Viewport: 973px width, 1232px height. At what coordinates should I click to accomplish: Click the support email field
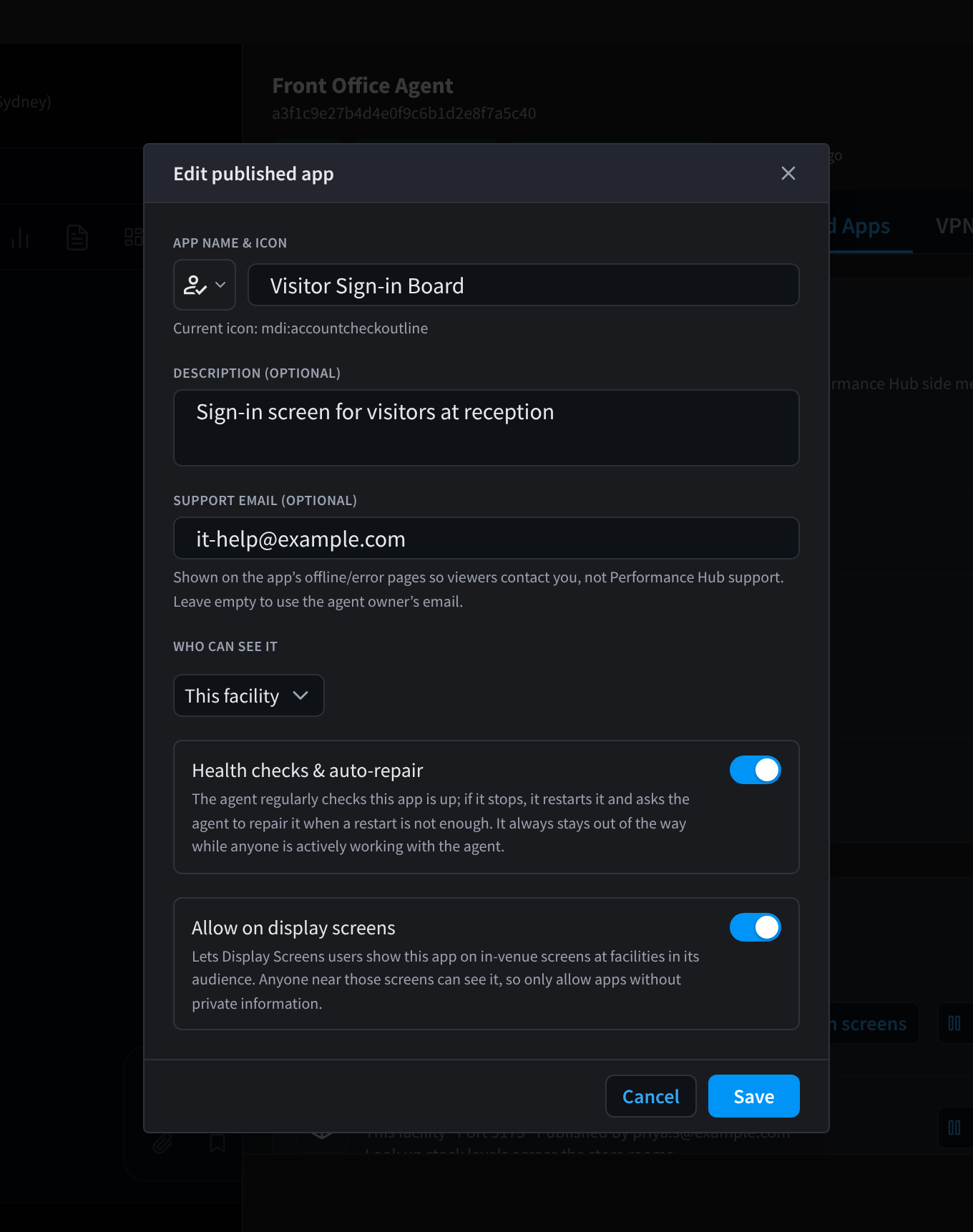486,538
